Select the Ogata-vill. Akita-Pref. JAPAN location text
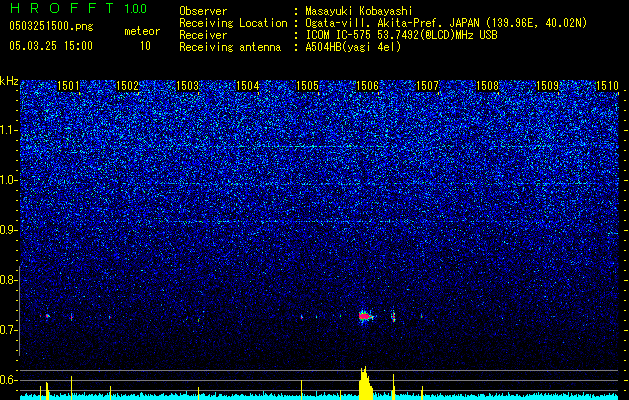 click(446, 23)
